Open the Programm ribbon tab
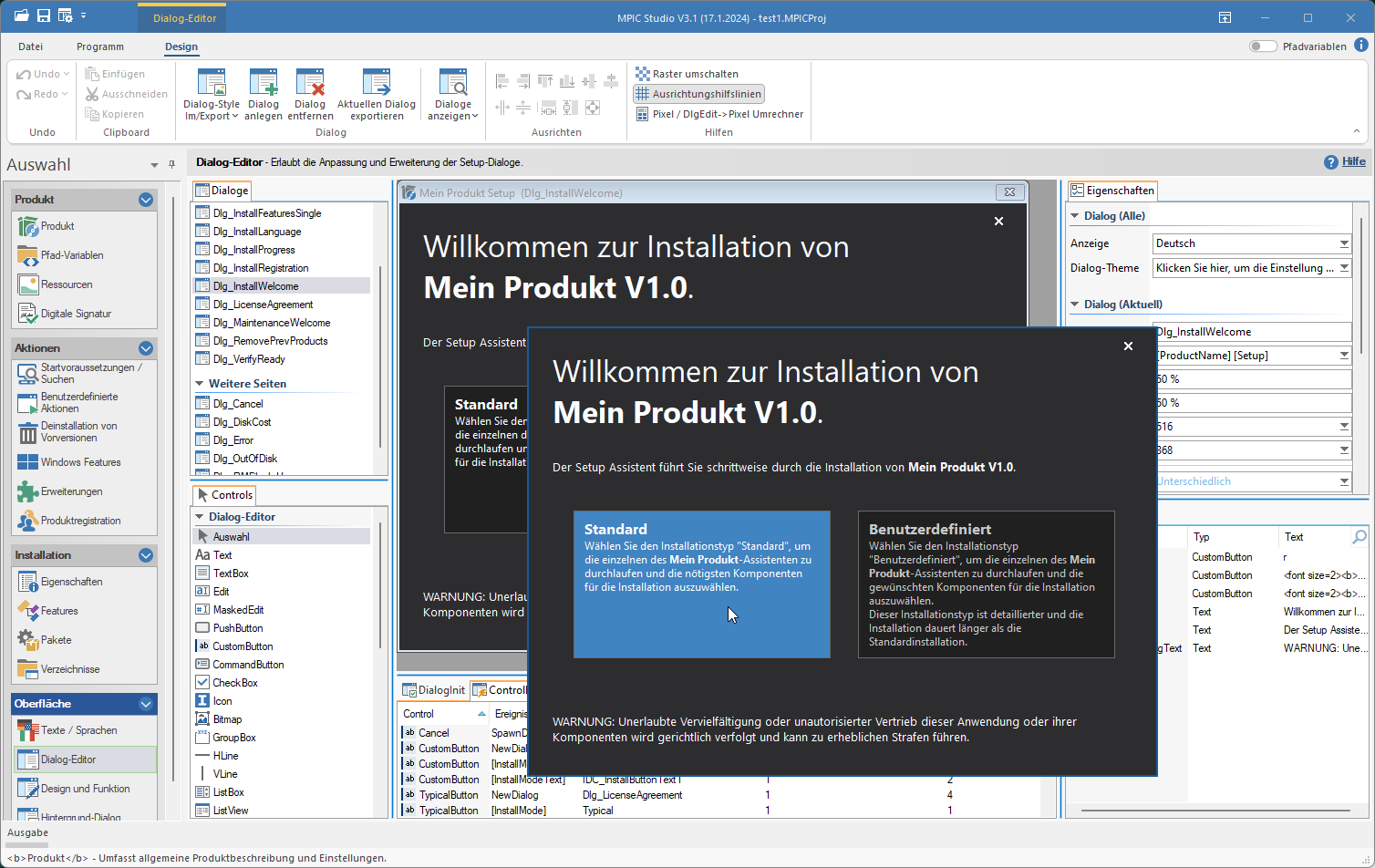The height and width of the screenshot is (868, 1375). [x=100, y=46]
